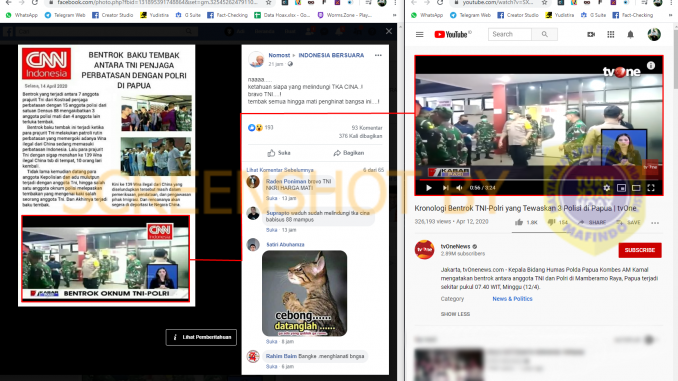Close the Facebook photo viewer
The height and width of the screenshot is (381, 678).
tap(389, 31)
